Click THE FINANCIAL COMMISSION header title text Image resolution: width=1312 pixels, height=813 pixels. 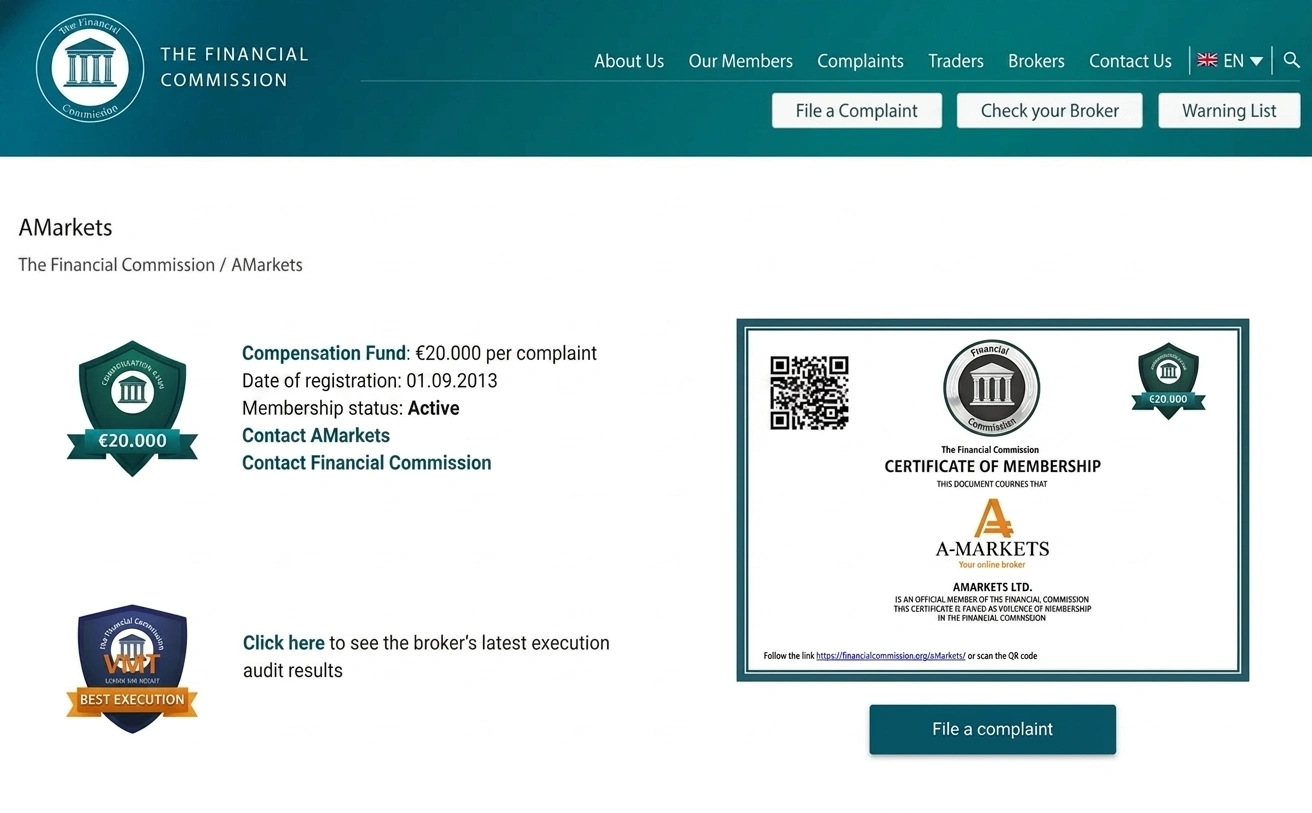(x=235, y=67)
